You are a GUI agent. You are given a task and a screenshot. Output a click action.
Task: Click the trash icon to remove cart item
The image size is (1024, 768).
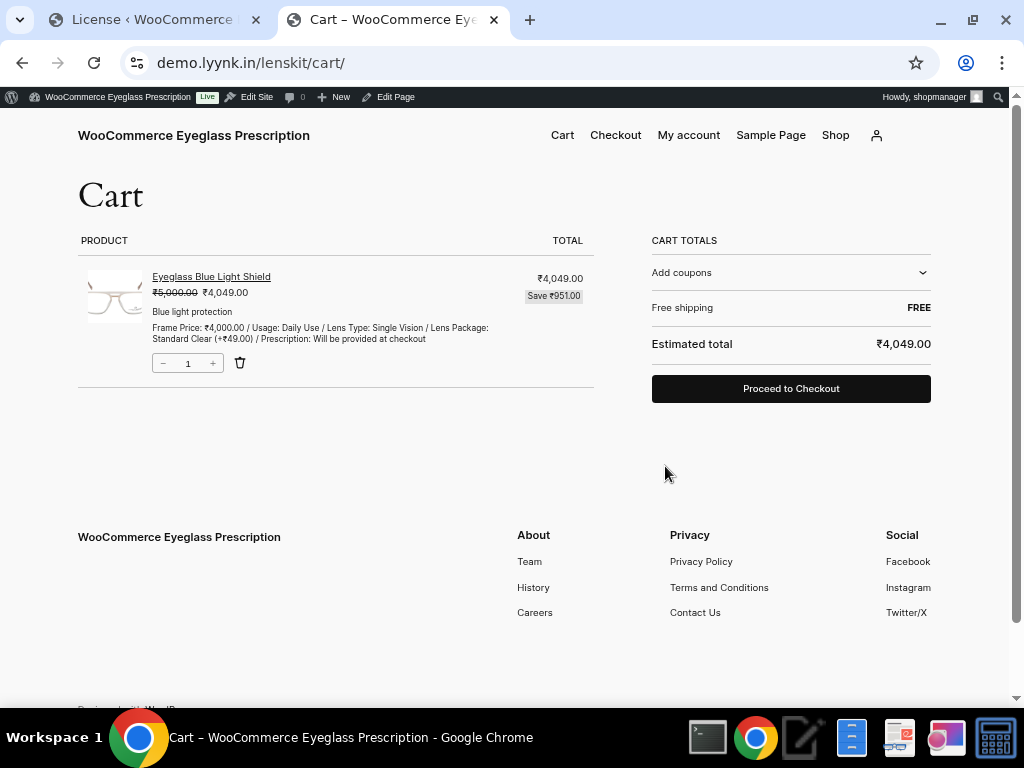tap(240, 363)
